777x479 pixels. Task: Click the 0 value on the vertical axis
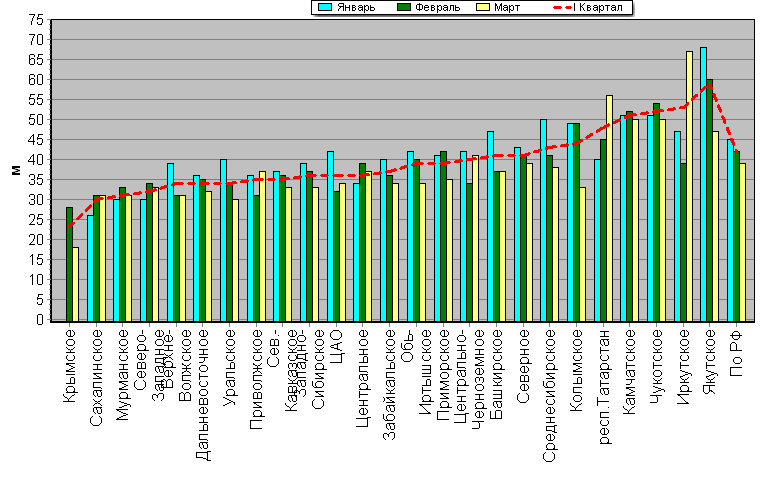point(40,320)
